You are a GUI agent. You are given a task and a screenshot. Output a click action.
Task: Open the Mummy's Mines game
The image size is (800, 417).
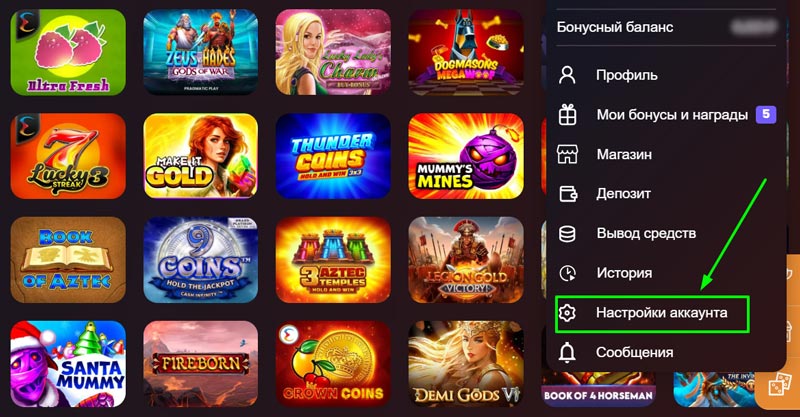pyautogui.click(x=466, y=156)
